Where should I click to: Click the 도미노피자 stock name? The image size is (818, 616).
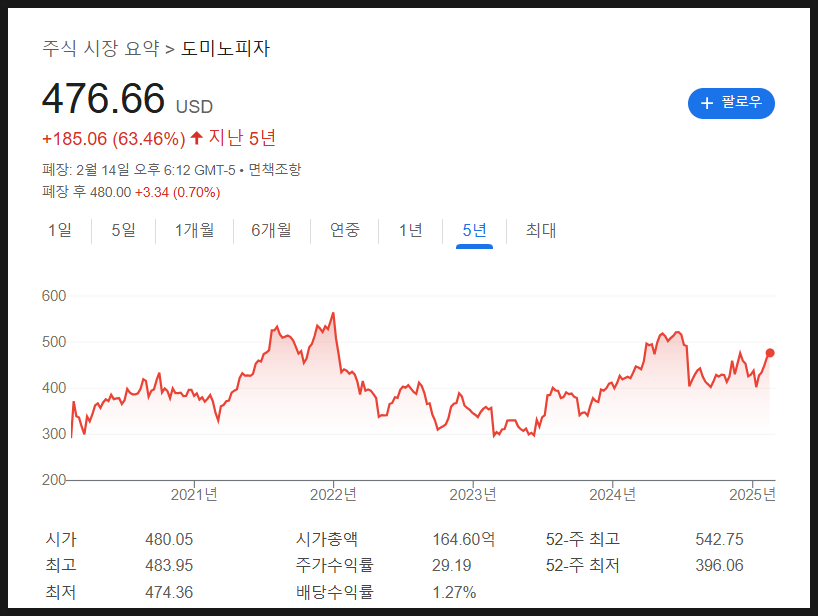point(225,49)
